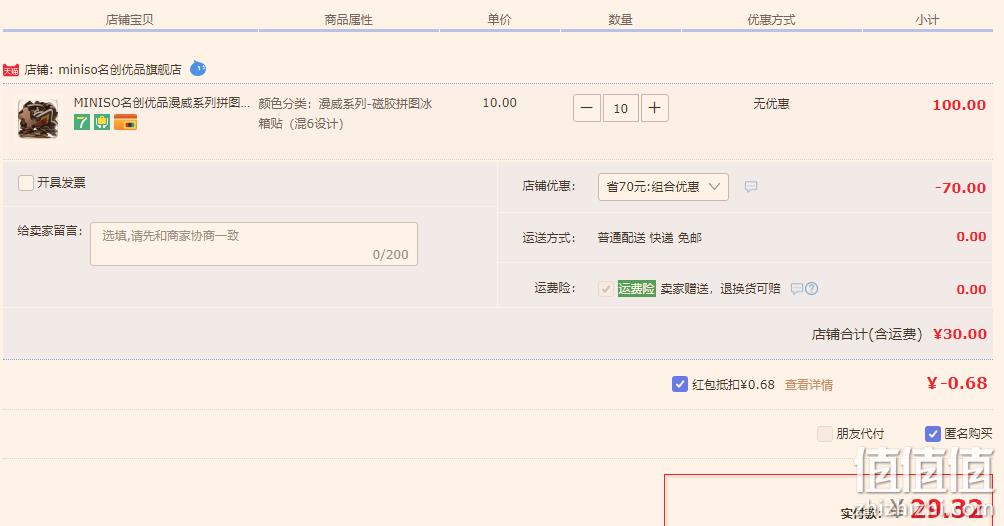The width and height of the screenshot is (1004, 526).
Task: Click the green 7-day return badge
Action: click(x=81, y=122)
